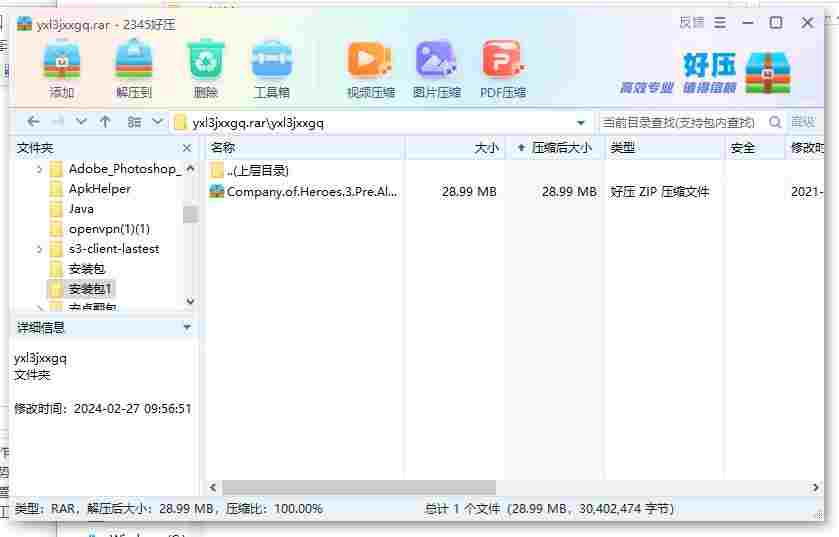Select the openvpn(1)(1) folder
Viewport: 839px width, 537px height.
pos(109,229)
